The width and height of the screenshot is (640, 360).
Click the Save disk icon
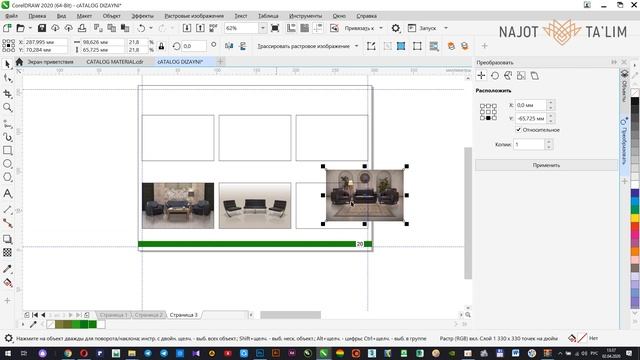[x=42, y=28]
